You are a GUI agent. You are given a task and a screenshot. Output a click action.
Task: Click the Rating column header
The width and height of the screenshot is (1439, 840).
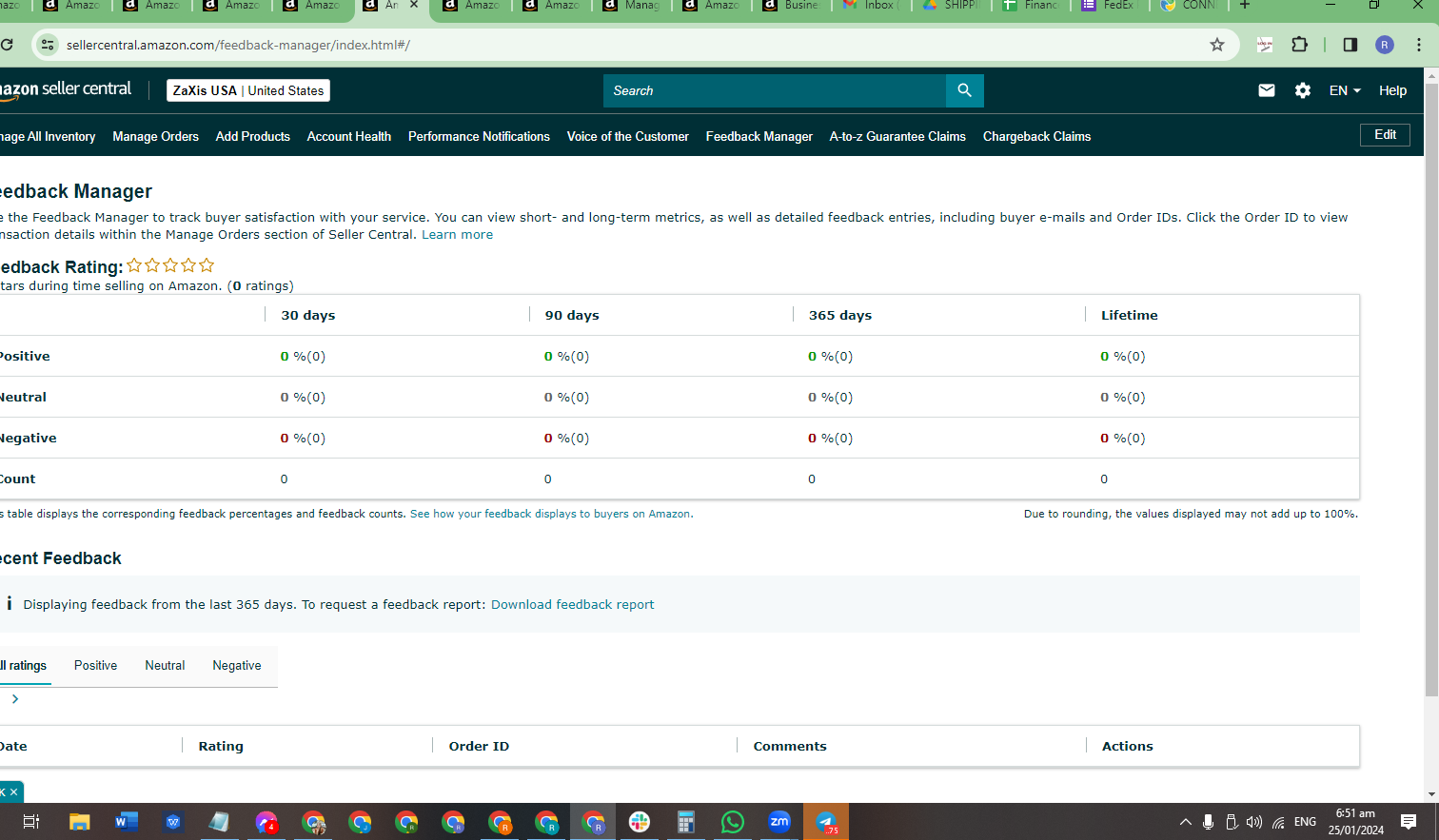click(221, 747)
